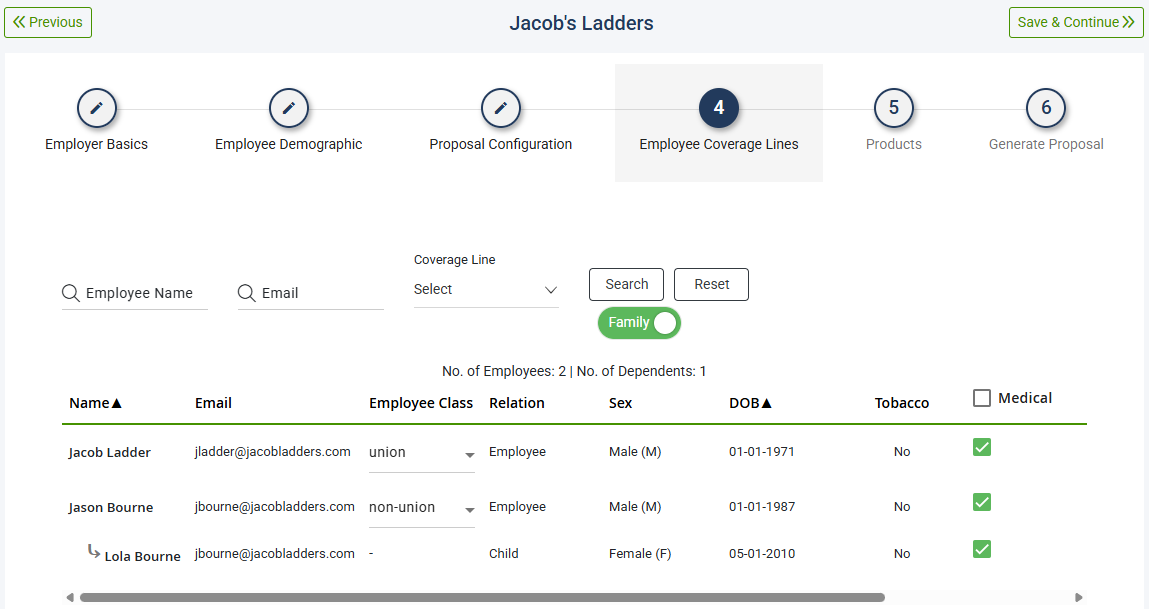Click the step 6 circle for Generate Proposal
This screenshot has width=1149, height=609.
[x=1045, y=108]
